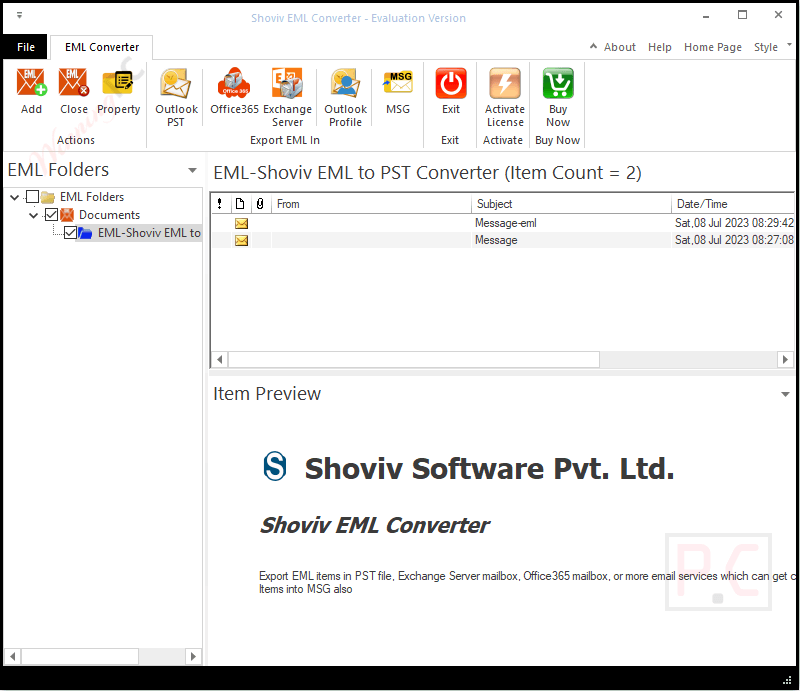This screenshot has height=691, width=800.
Task: Sort by attachment paperclip column
Action: coord(260,204)
